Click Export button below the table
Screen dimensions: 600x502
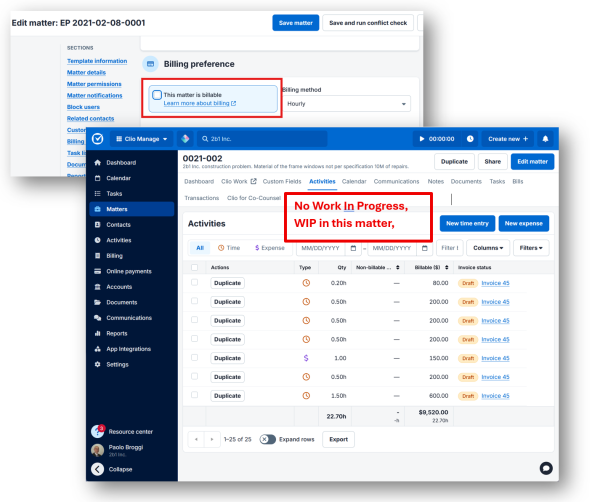coord(338,439)
